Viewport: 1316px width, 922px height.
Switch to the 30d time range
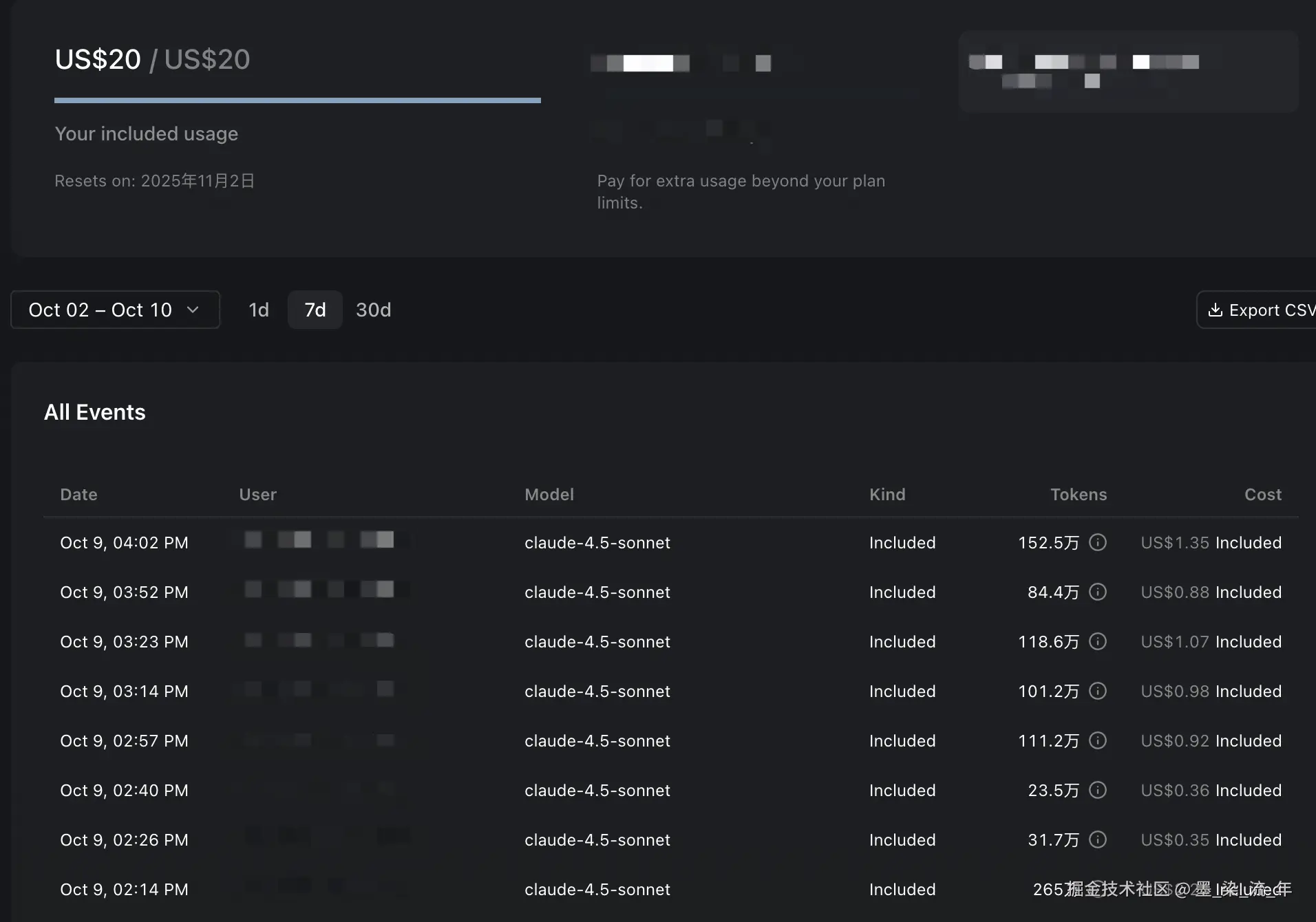373,310
